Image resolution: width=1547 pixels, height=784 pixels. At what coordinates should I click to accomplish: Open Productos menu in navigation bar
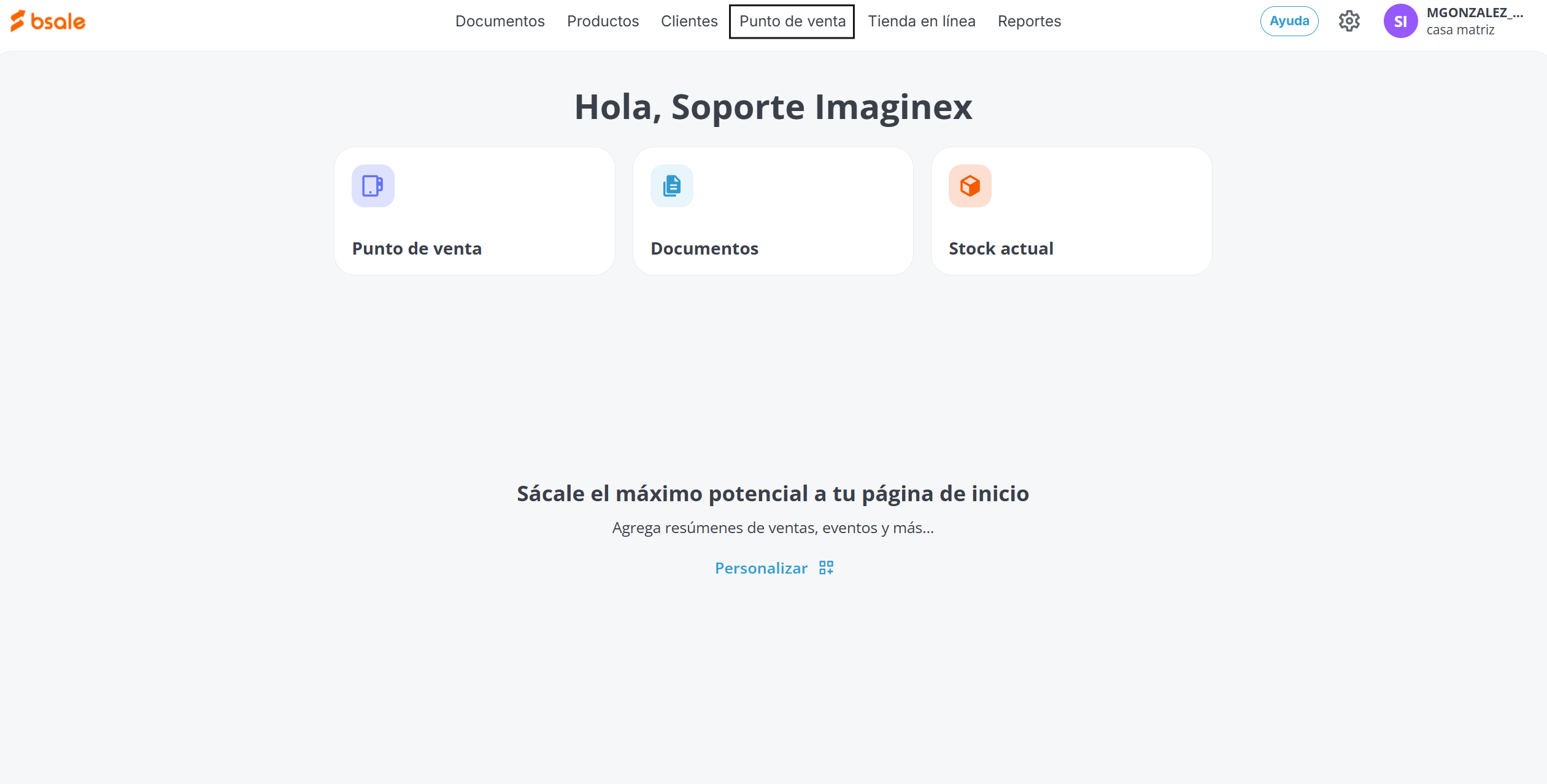coord(603,21)
